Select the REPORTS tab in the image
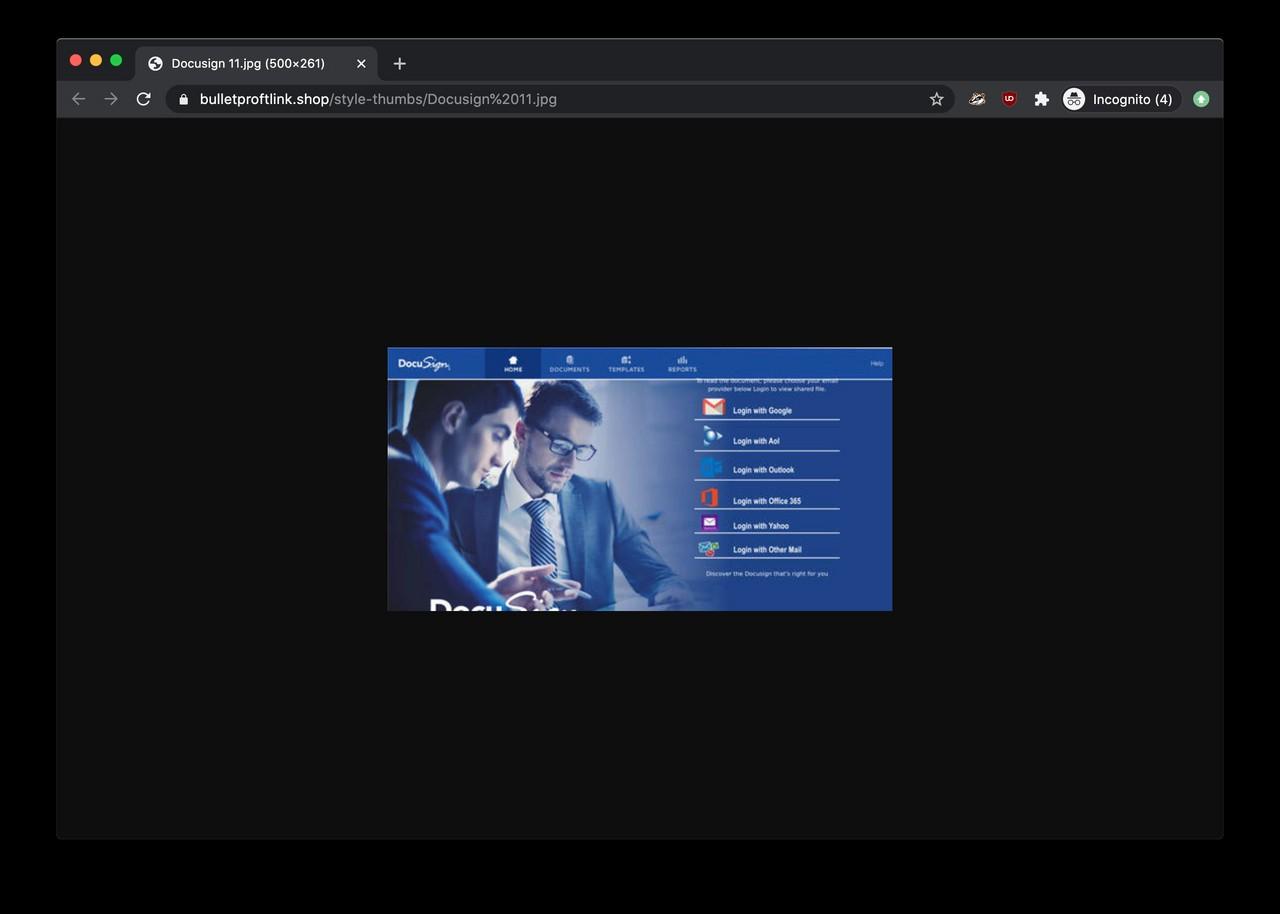The height and width of the screenshot is (914, 1280). (x=682, y=364)
